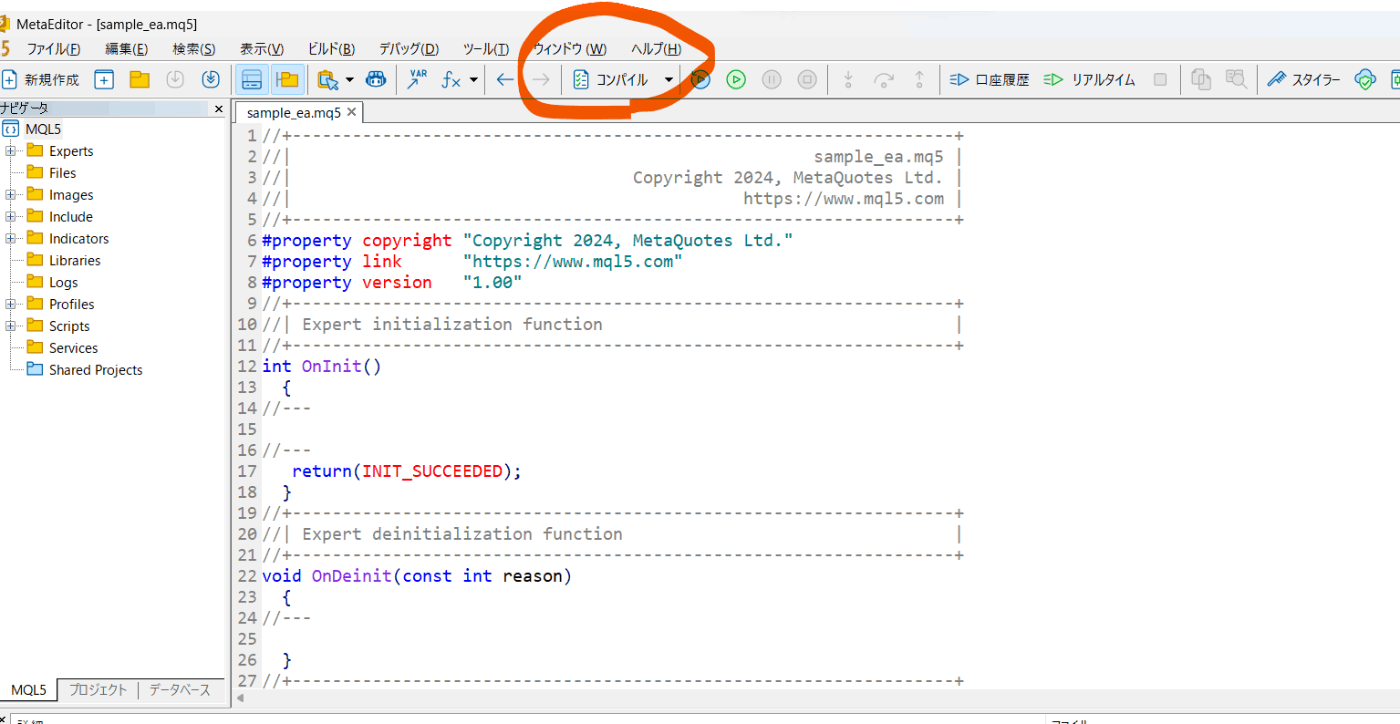Open the 編集(E) menu

click(126, 49)
